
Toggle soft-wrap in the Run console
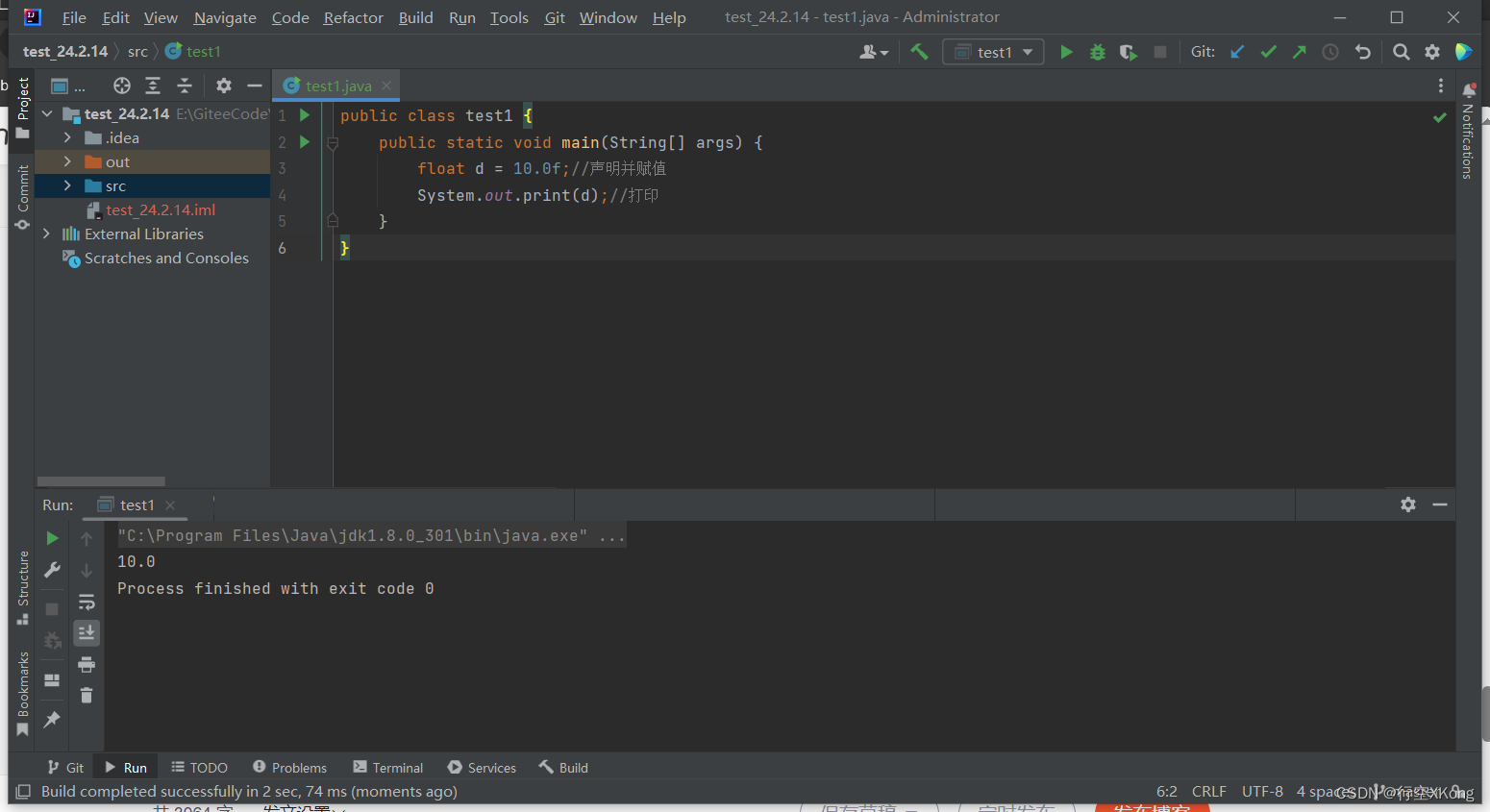coord(86,602)
